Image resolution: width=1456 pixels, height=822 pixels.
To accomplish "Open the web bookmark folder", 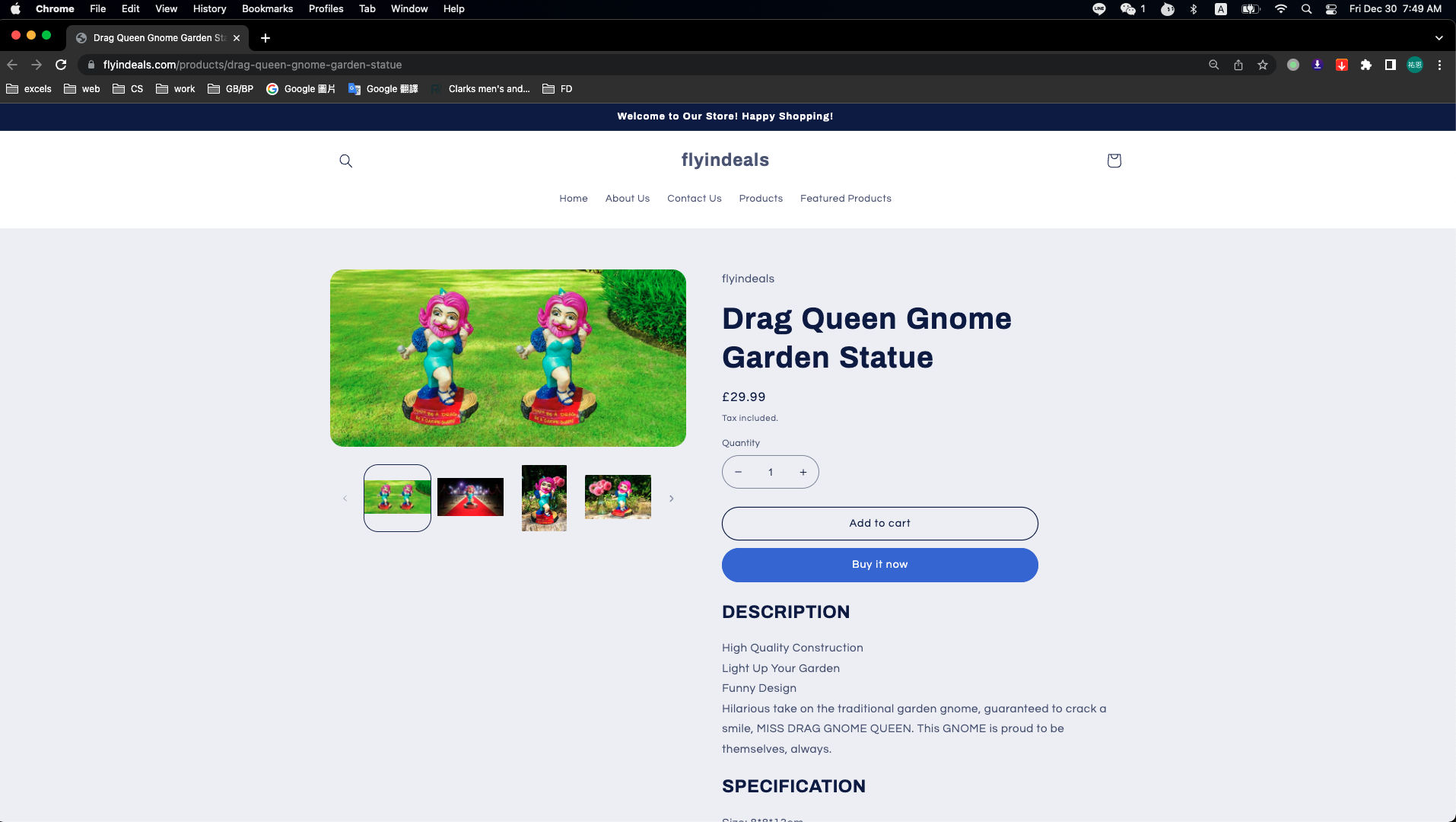I will 82,89.
